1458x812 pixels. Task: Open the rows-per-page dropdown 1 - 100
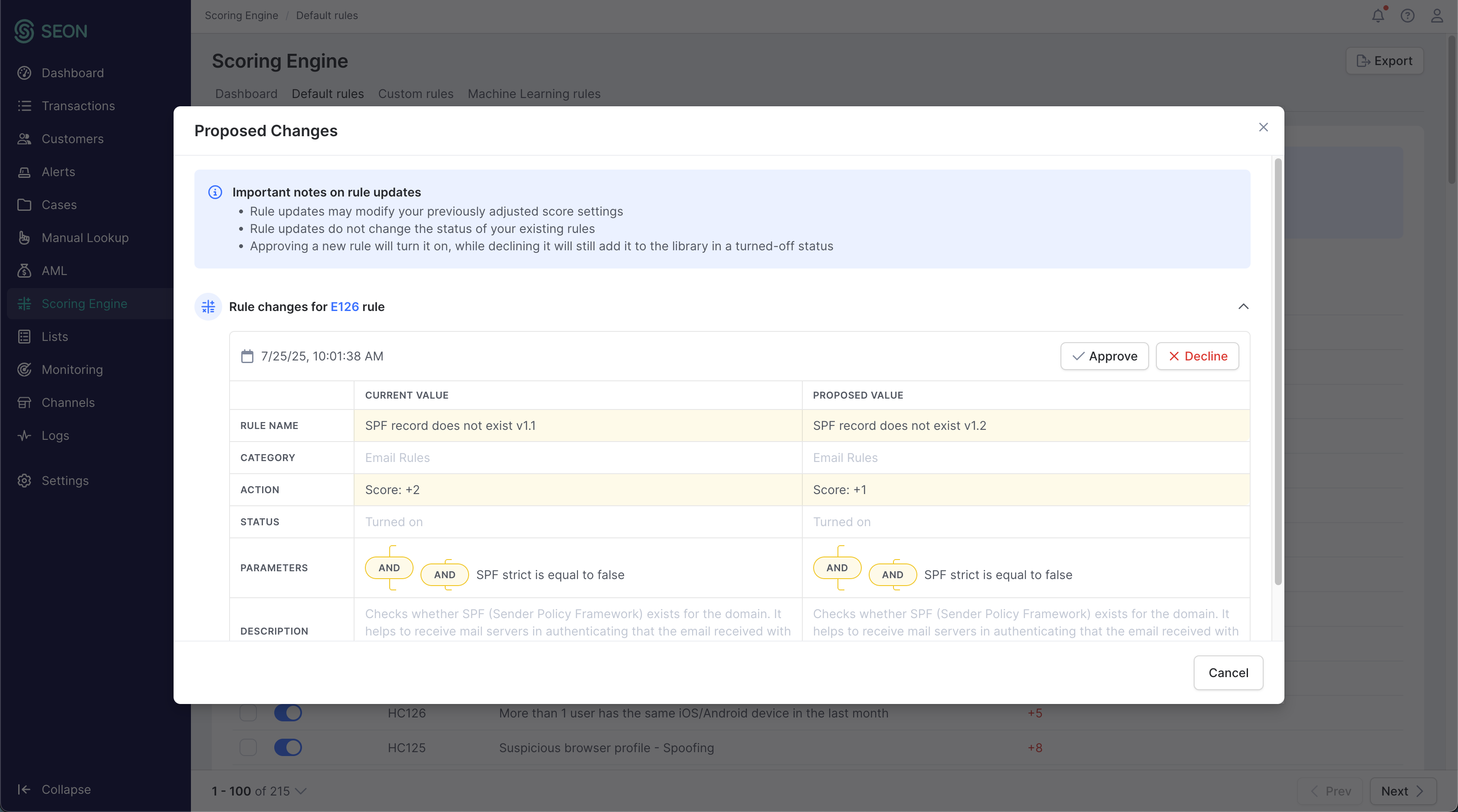click(x=259, y=791)
